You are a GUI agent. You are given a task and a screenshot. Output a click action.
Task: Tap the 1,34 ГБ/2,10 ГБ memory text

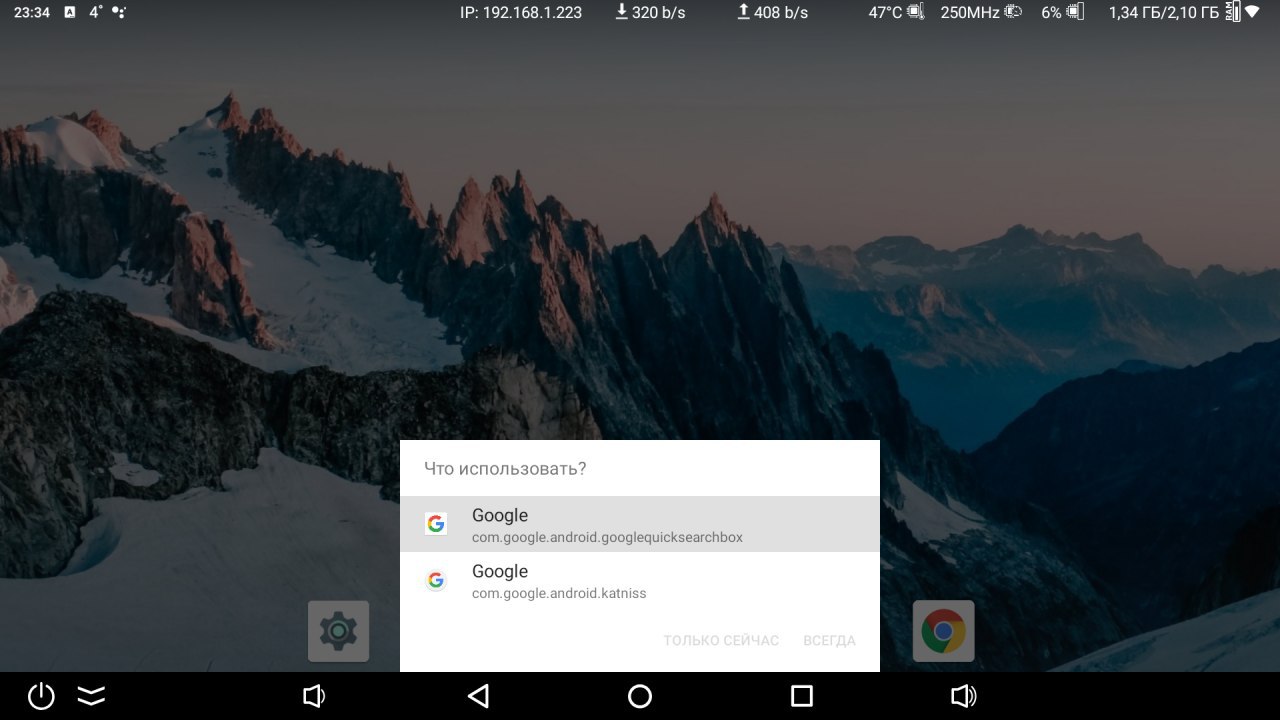click(1164, 12)
